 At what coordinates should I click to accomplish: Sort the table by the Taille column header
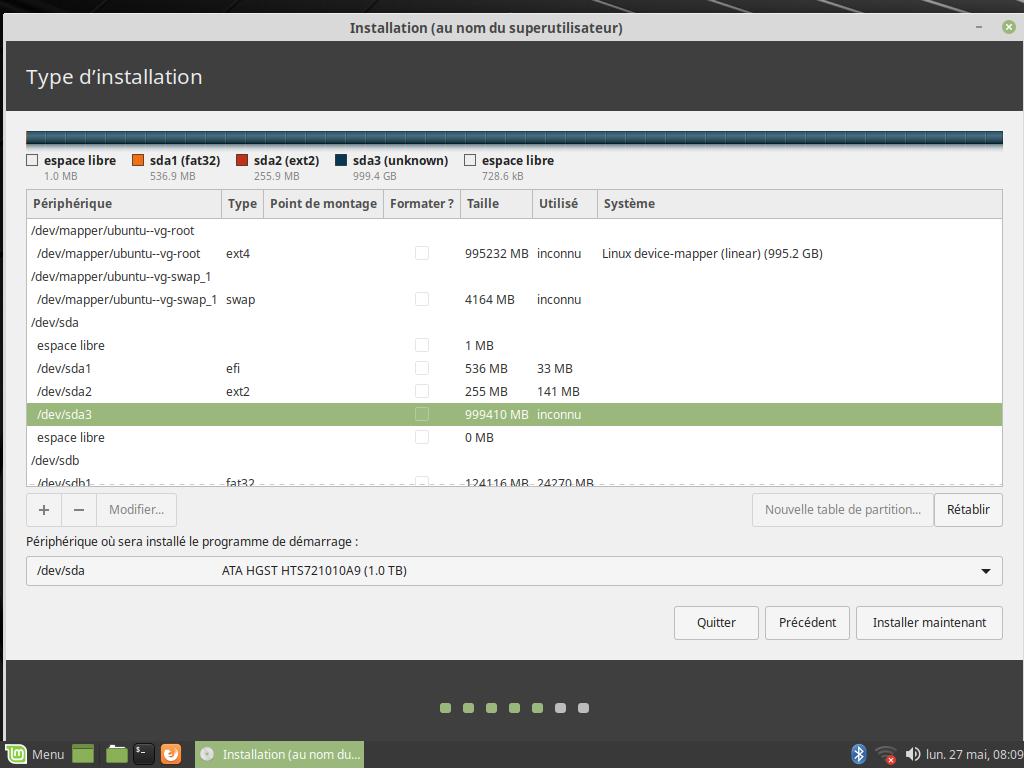(495, 204)
